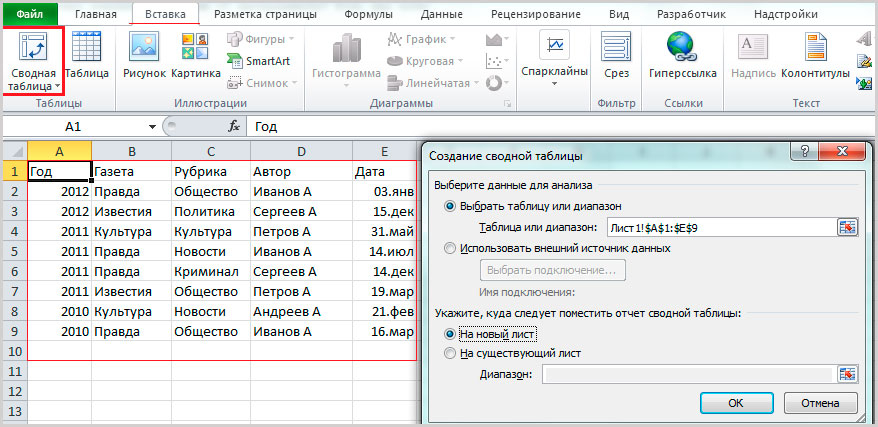Click the Гистограмма chart icon
878x427 pixels.
[x=346, y=49]
